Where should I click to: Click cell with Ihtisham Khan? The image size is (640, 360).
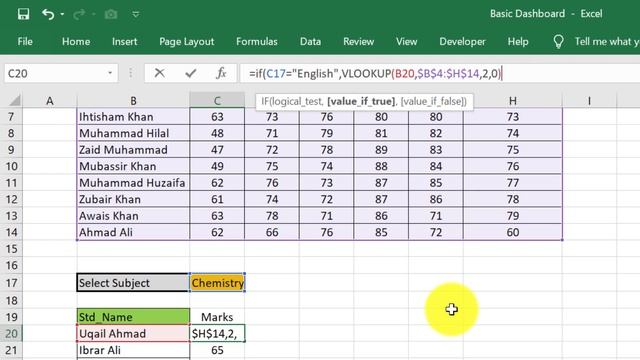[x=133, y=117]
